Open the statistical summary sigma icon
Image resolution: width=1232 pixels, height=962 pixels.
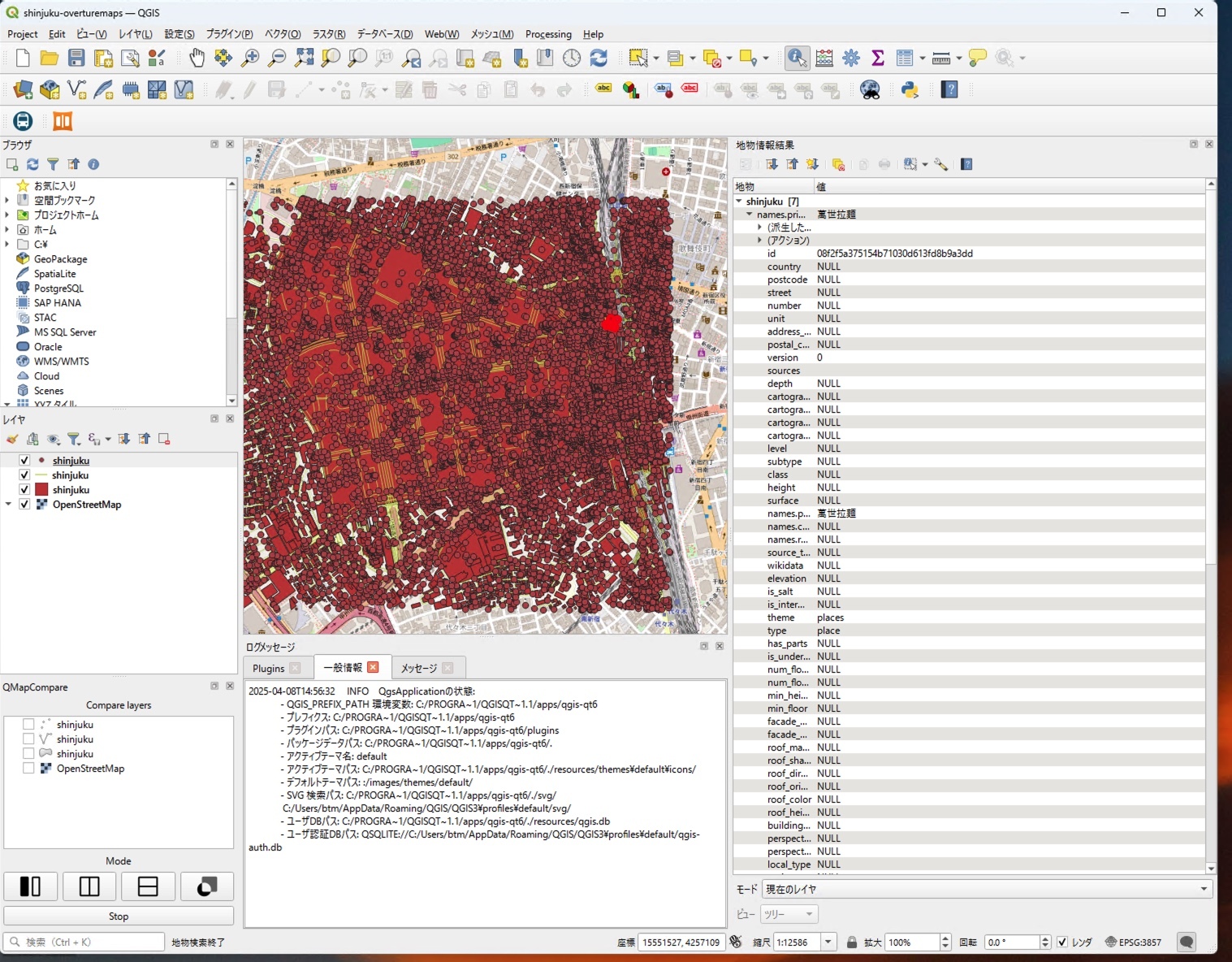pyautogui.click(x=878, y=58)
